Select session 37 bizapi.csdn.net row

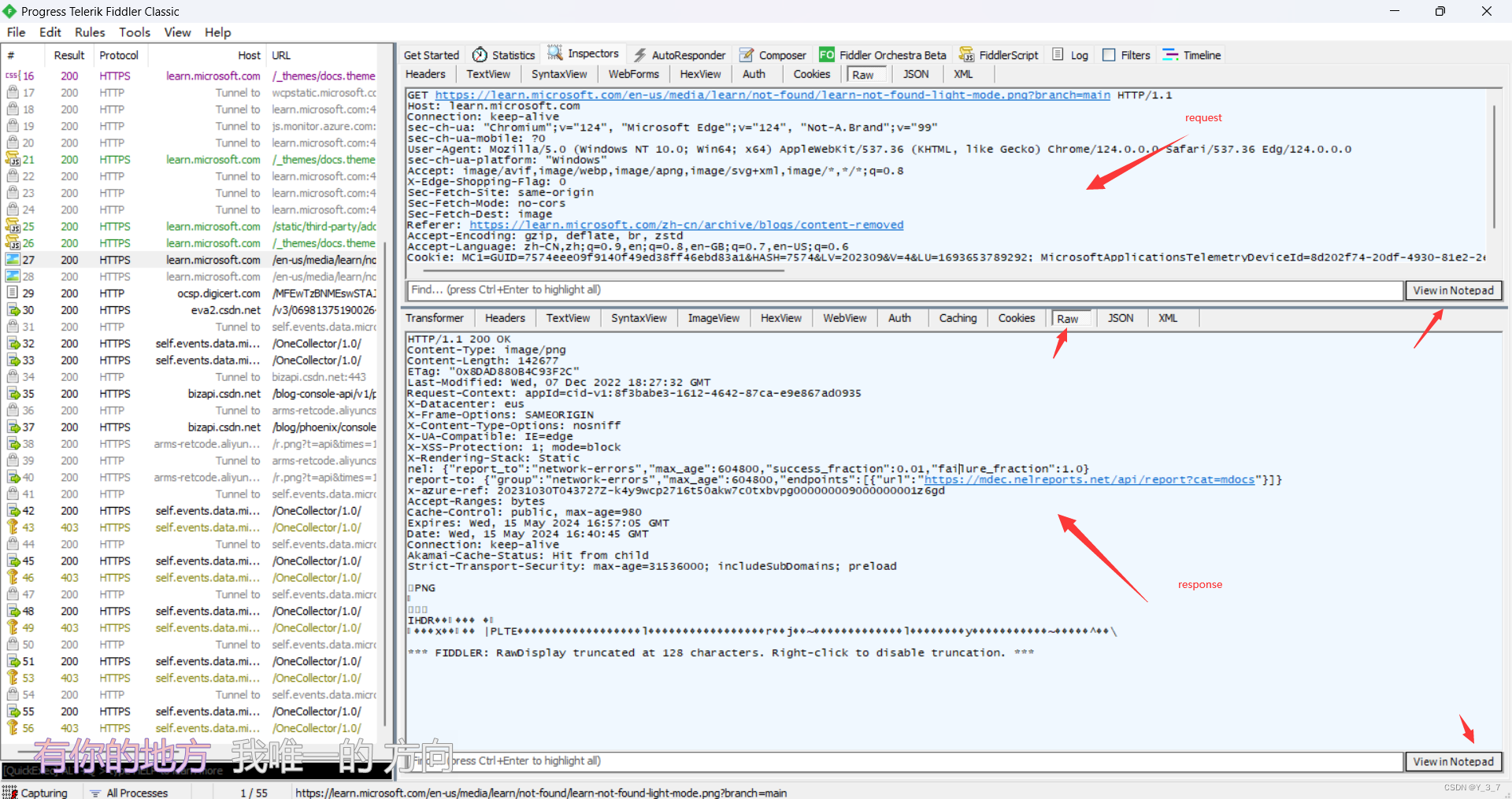tap(191, 427)
